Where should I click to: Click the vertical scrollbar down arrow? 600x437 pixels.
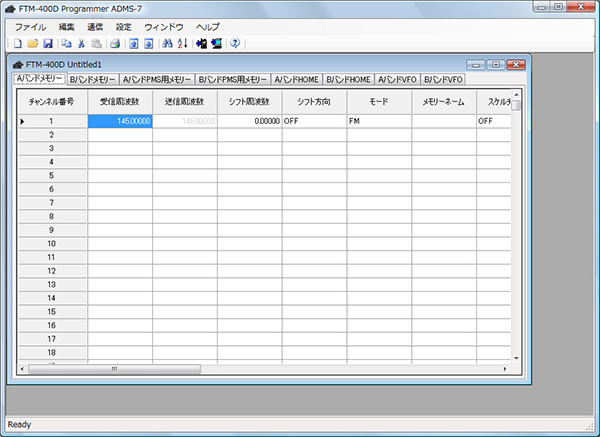click(x=517, y=357)
